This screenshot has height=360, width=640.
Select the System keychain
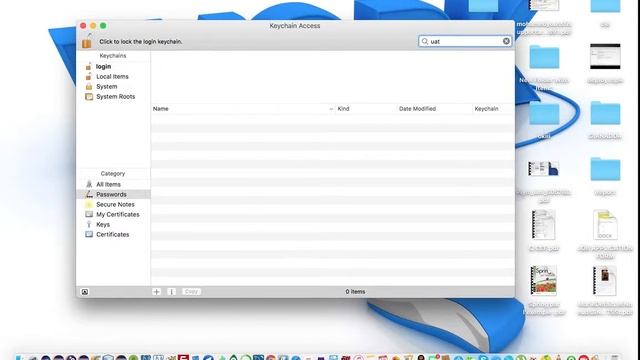pyautogui.click(x=107, y=87)
